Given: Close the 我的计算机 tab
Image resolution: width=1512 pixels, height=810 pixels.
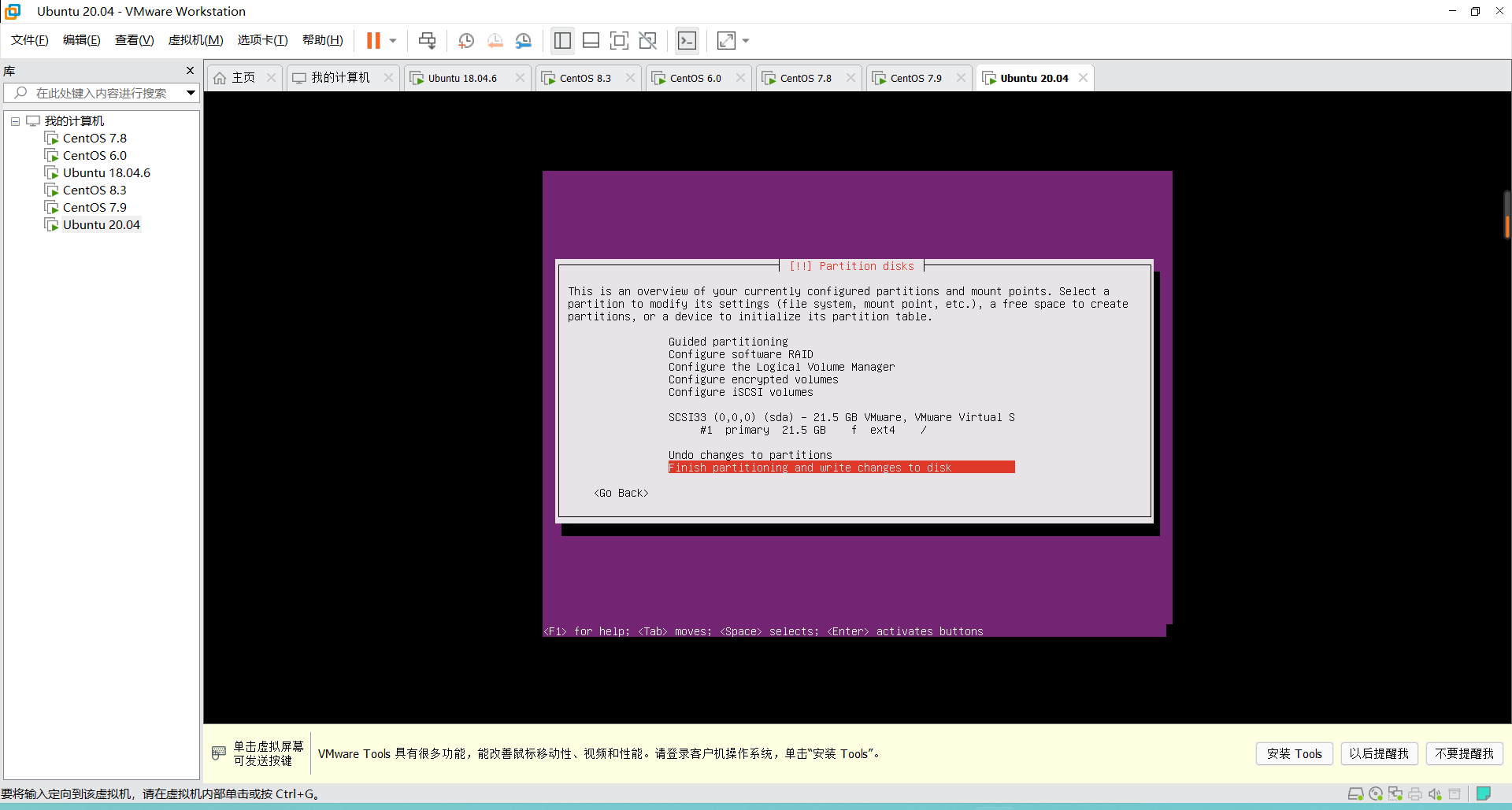Looking at the screenshot, I should coord(388,77).
